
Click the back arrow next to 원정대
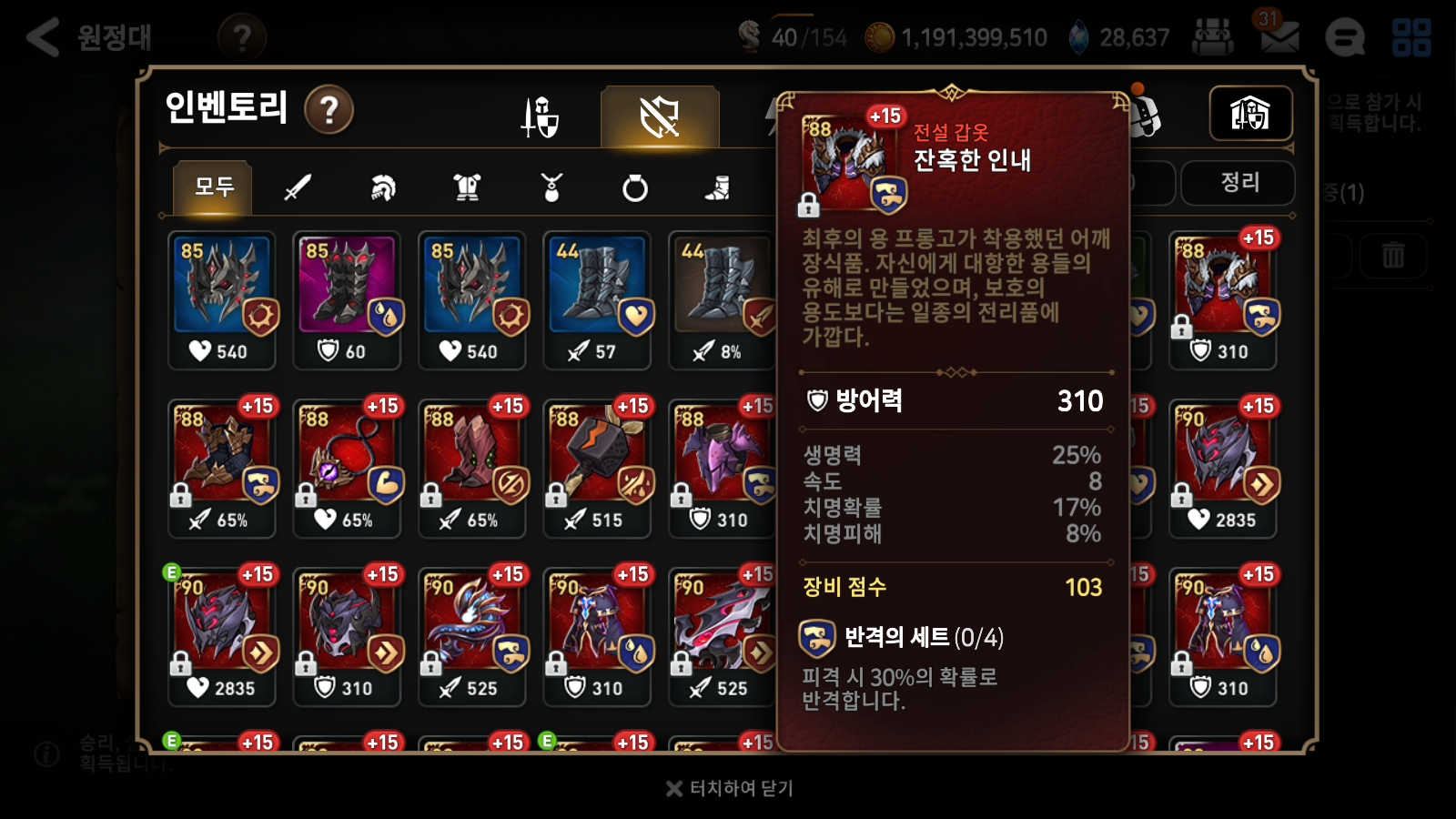tap(43, 37)
